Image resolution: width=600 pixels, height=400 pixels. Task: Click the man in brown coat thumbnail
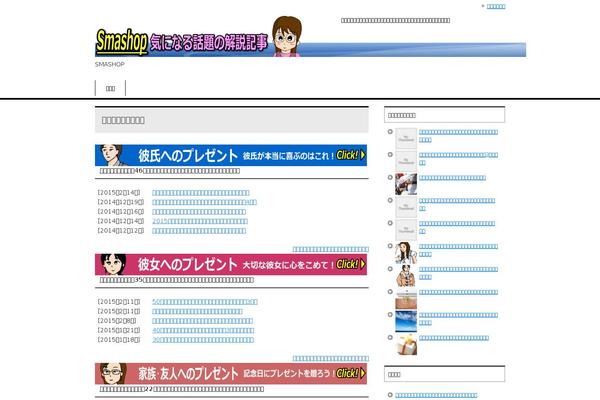406,276
